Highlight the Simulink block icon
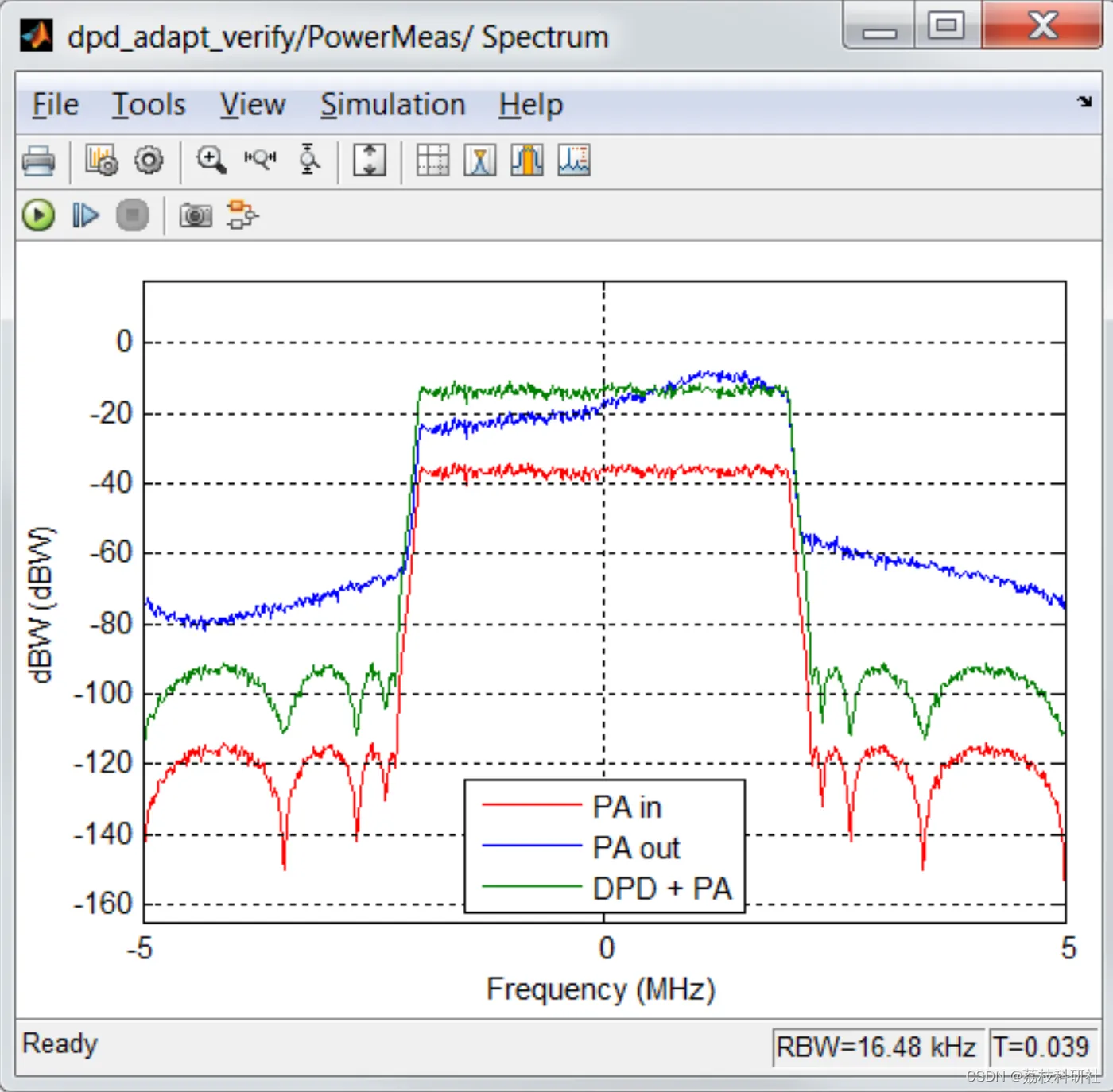The height and width of the screenshot is (1092, 1113). click(242, 215)
